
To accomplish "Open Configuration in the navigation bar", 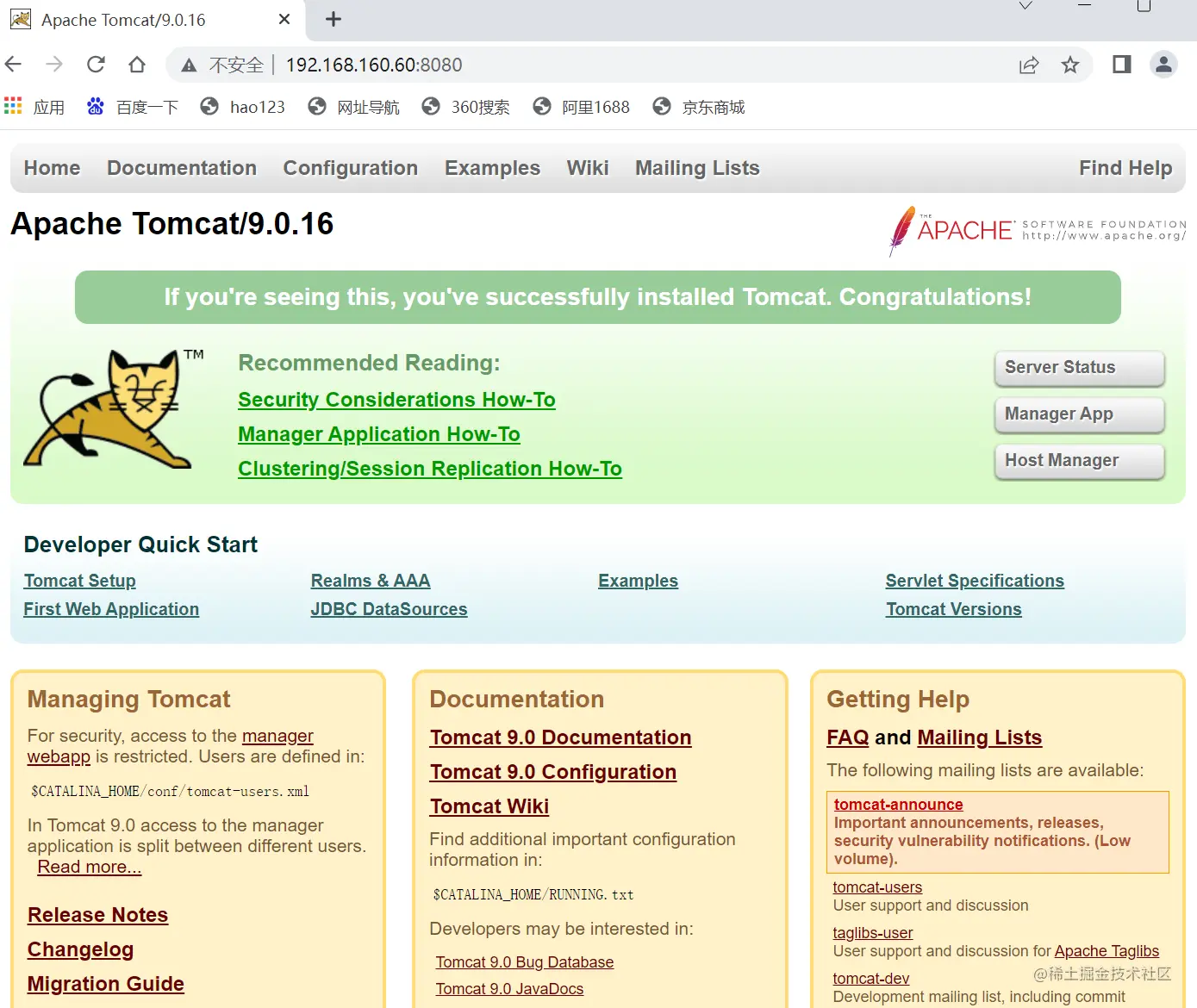I will click(x=351, y=168).
